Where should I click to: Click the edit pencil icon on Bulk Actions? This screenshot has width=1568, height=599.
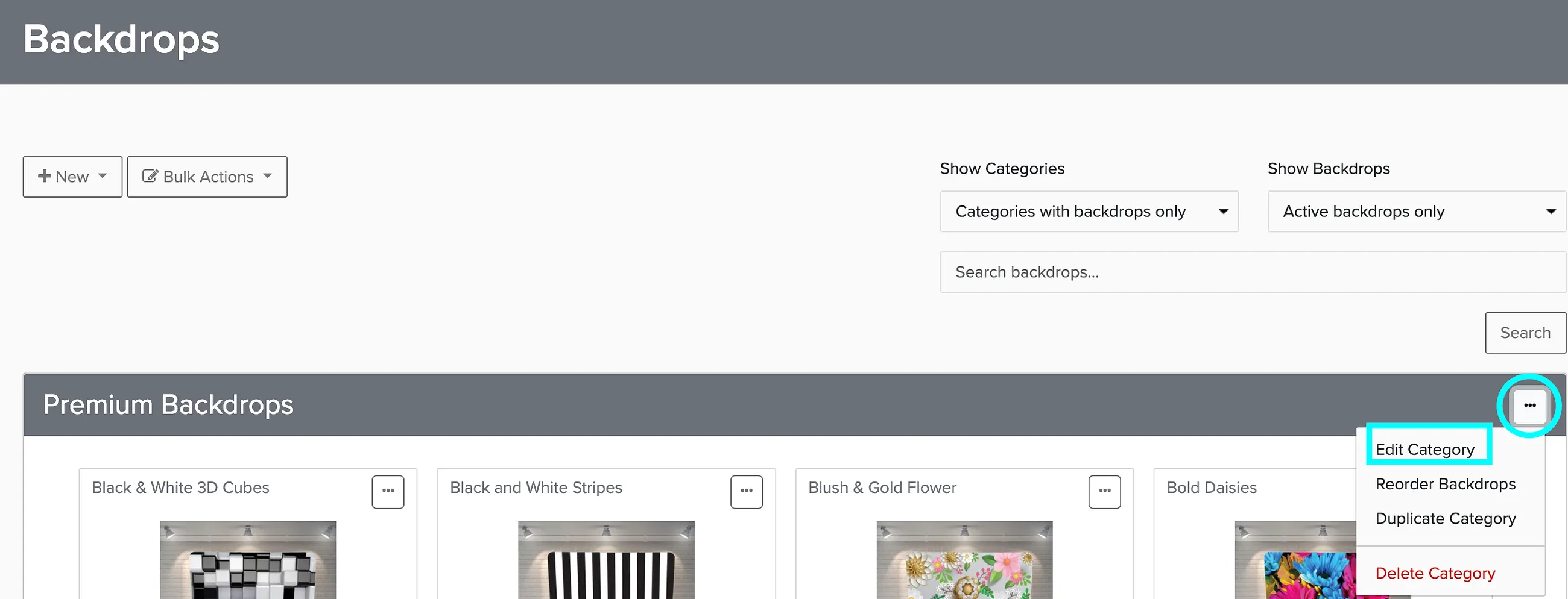tap(150, 177)
